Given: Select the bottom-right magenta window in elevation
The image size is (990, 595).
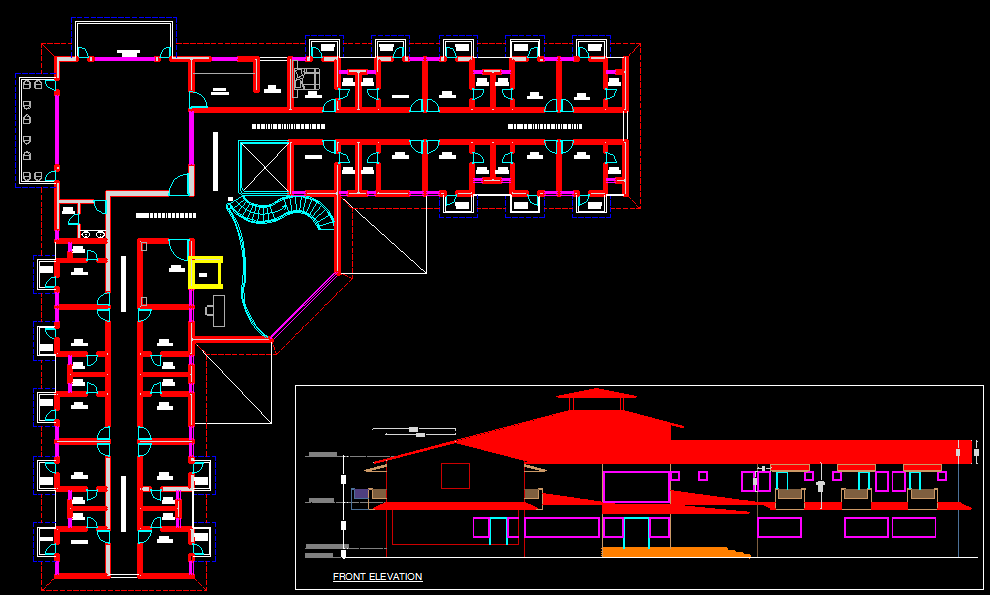Looking at the screenshot, I should pyautogui.click(x=914, y=527).
